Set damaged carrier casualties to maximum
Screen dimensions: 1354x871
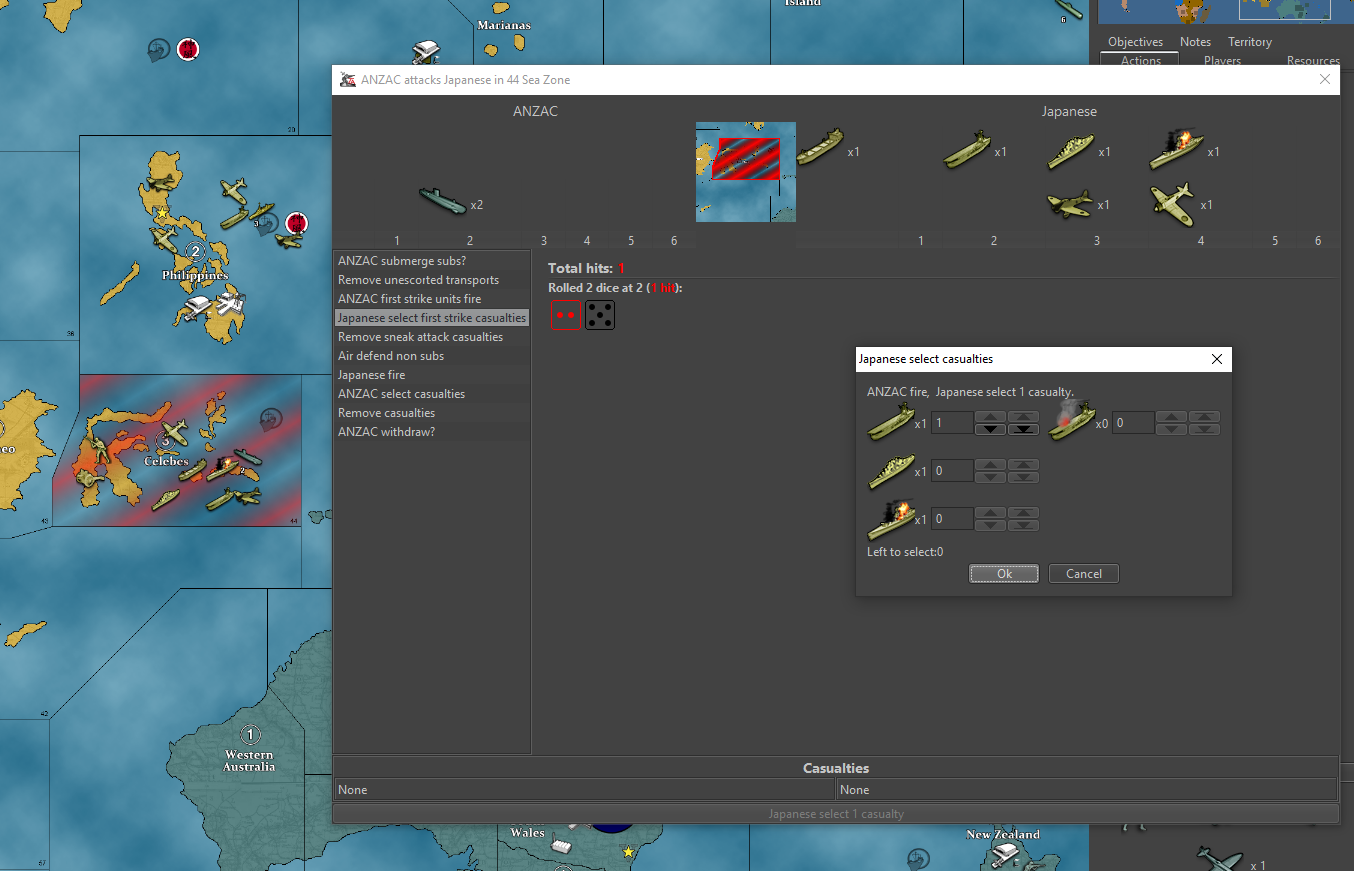[1204, 416]
